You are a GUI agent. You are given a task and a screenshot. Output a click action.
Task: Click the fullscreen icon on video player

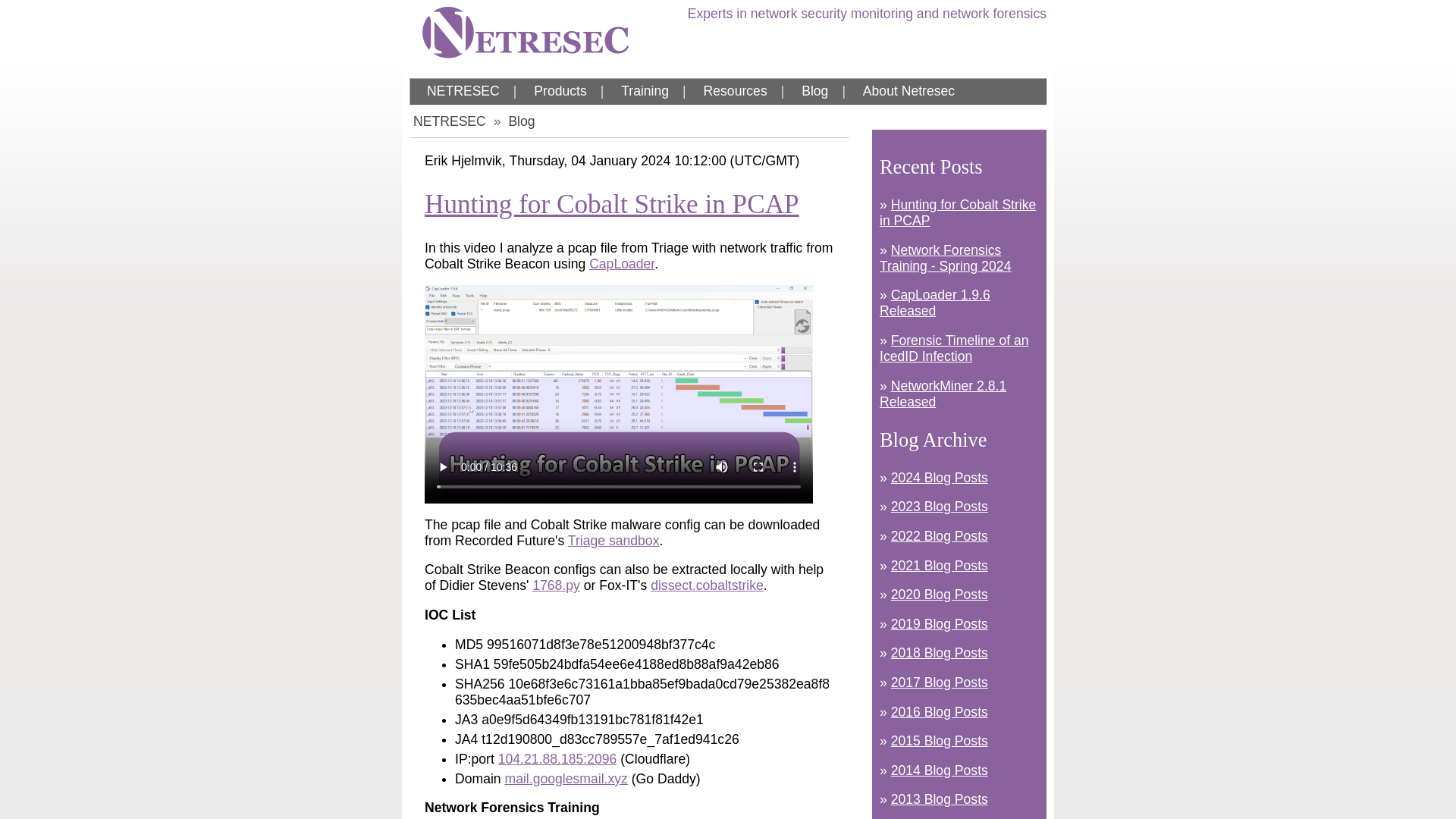click(x=758, y=467)
